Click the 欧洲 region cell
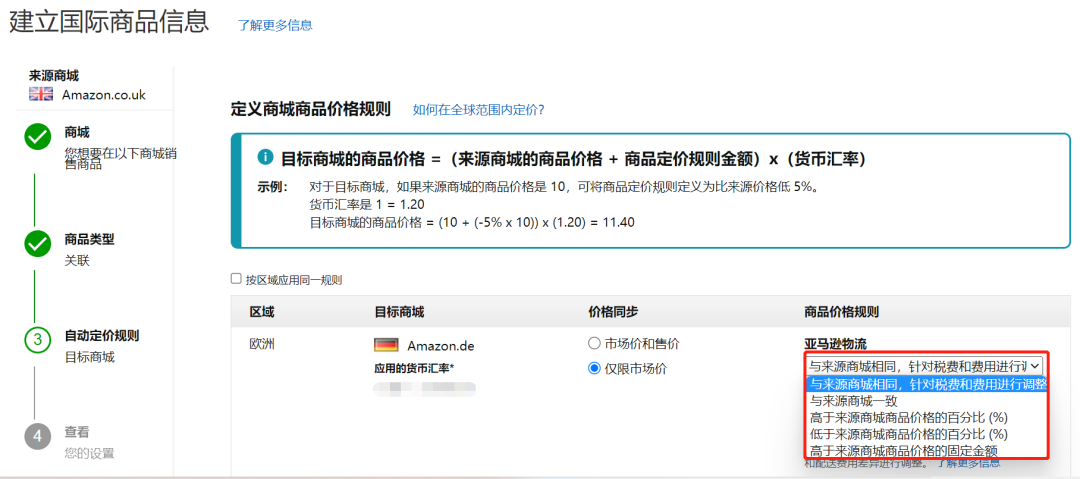1080x479 pixels. tap(262, 344)
